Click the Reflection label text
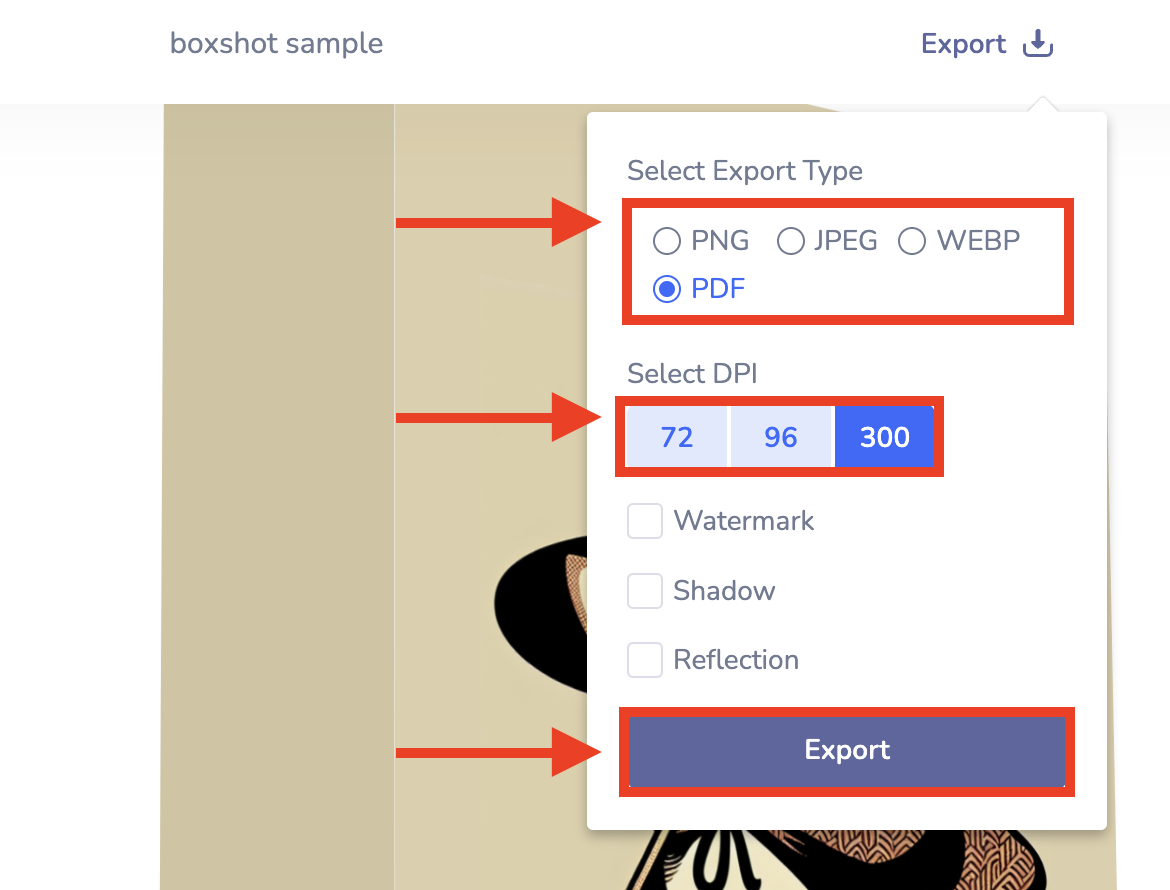Screen dimensions: 1170x890 (x=737, y=659)
